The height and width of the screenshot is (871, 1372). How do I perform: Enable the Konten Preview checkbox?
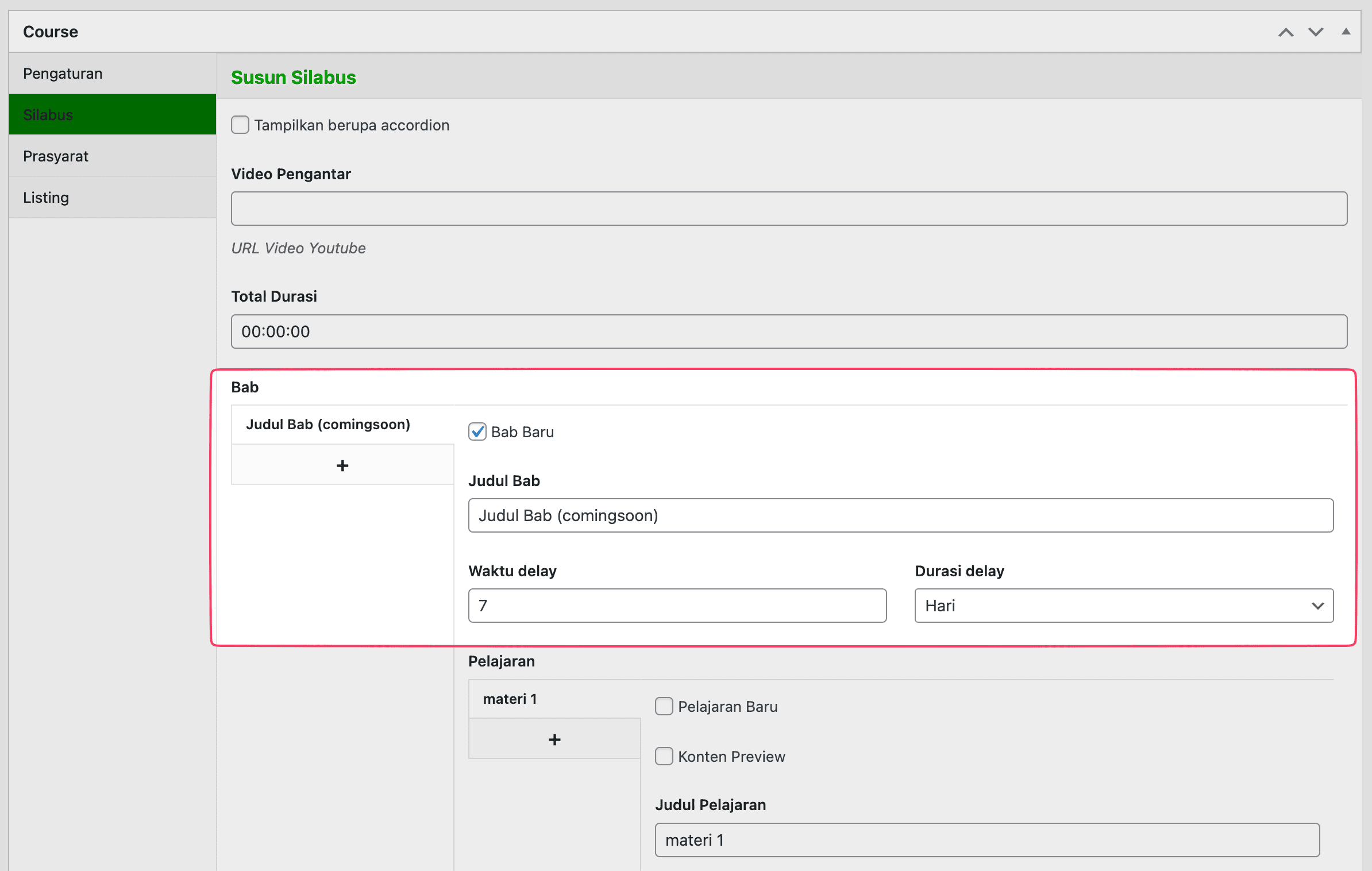[664, 756]
